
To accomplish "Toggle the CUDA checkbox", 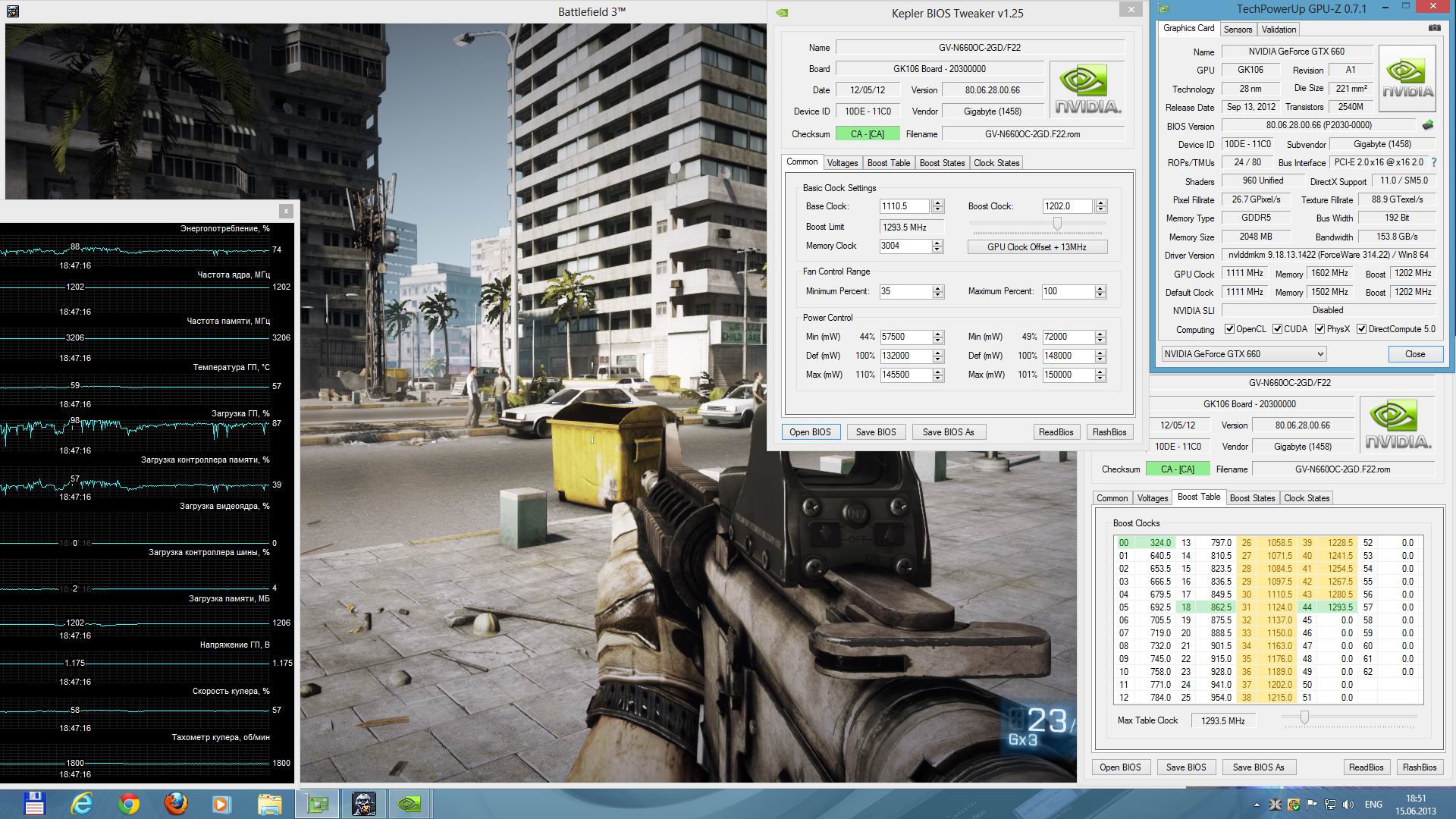I will [1278, 329].
